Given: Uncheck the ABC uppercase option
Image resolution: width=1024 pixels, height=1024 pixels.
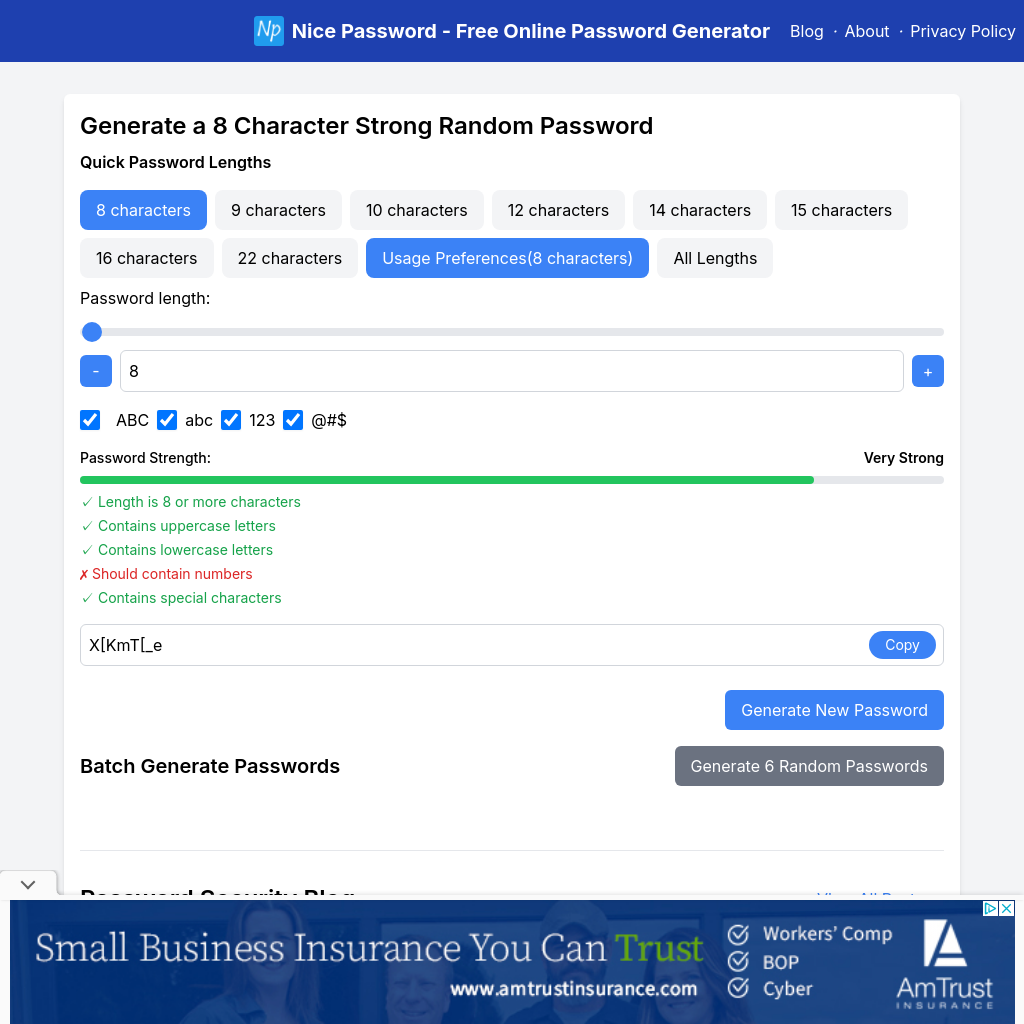Looking at the screenshot, I should (x=90, y=420).
